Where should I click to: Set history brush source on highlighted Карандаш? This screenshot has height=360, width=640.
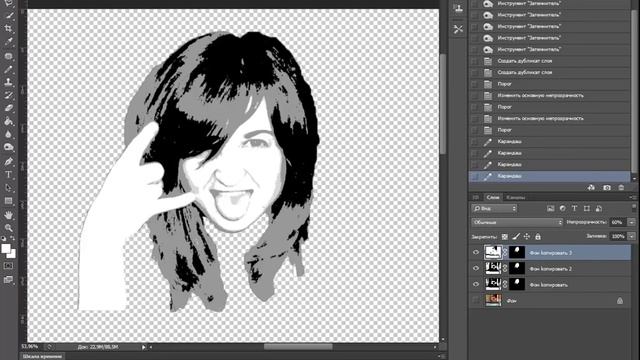click(x=474, y=176)
